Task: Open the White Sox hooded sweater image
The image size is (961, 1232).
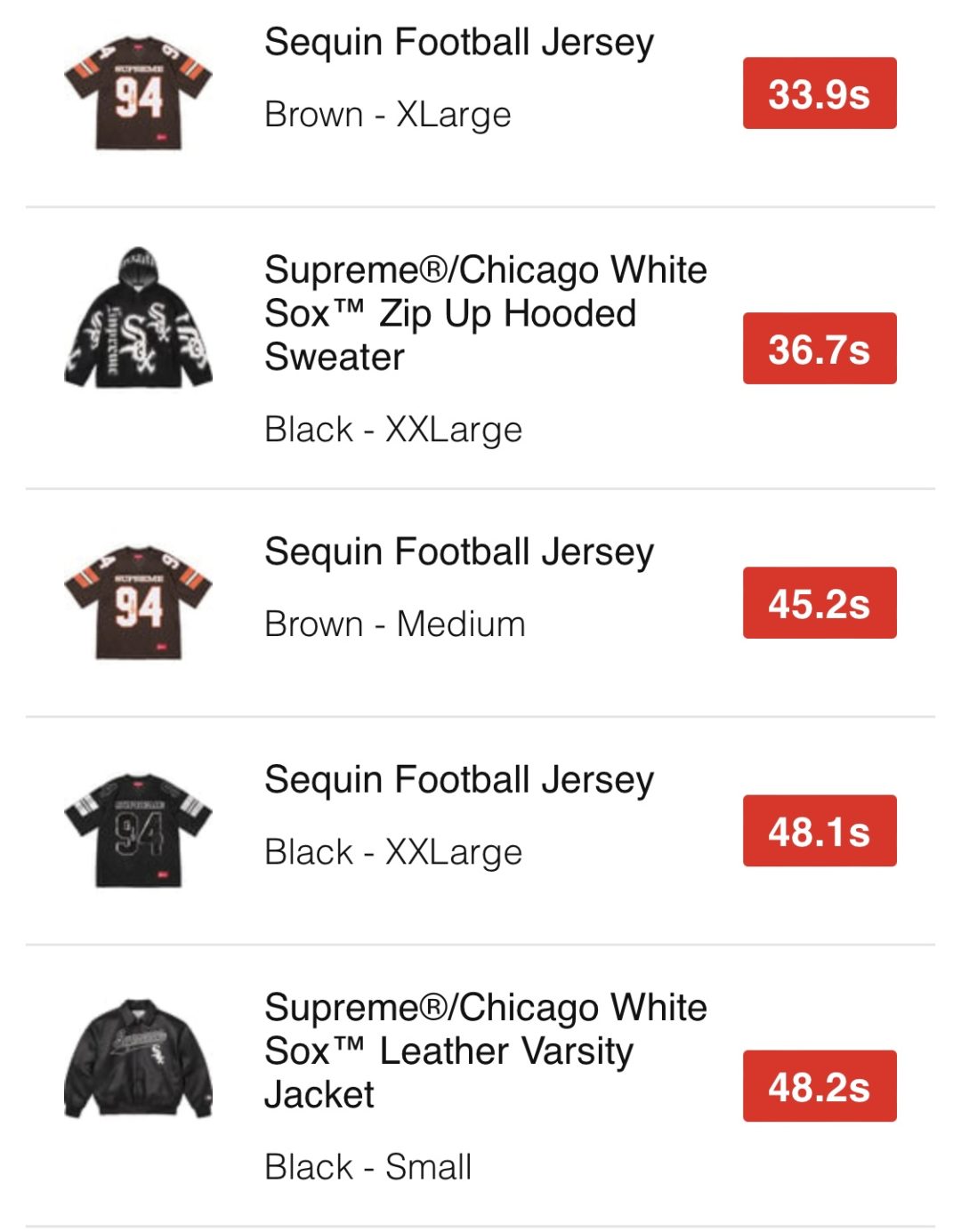Action: point(138,319)
